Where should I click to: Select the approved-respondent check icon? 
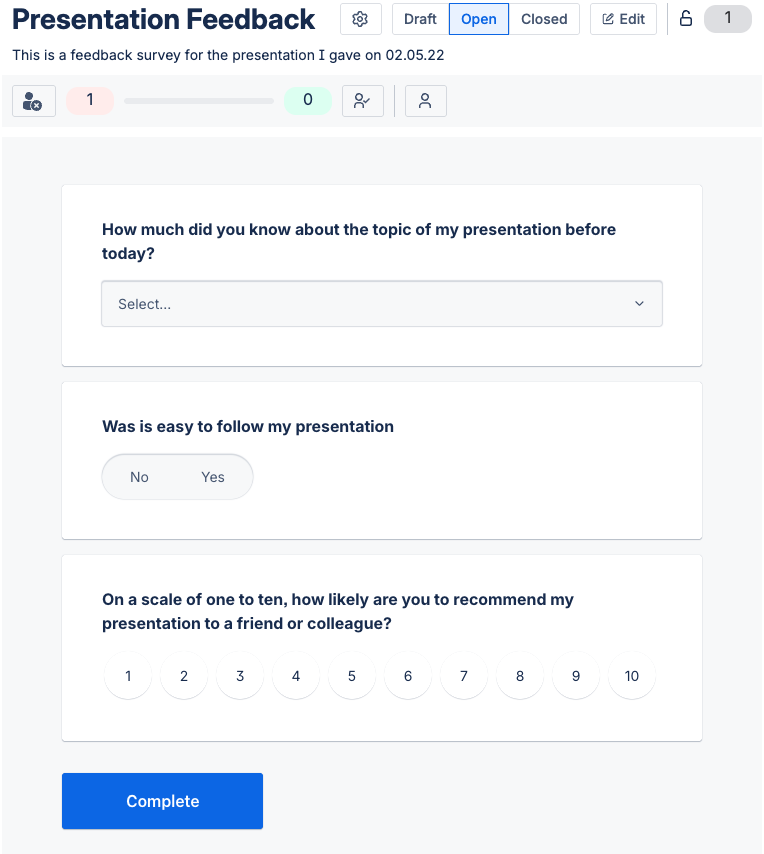(x=362, y=100)
